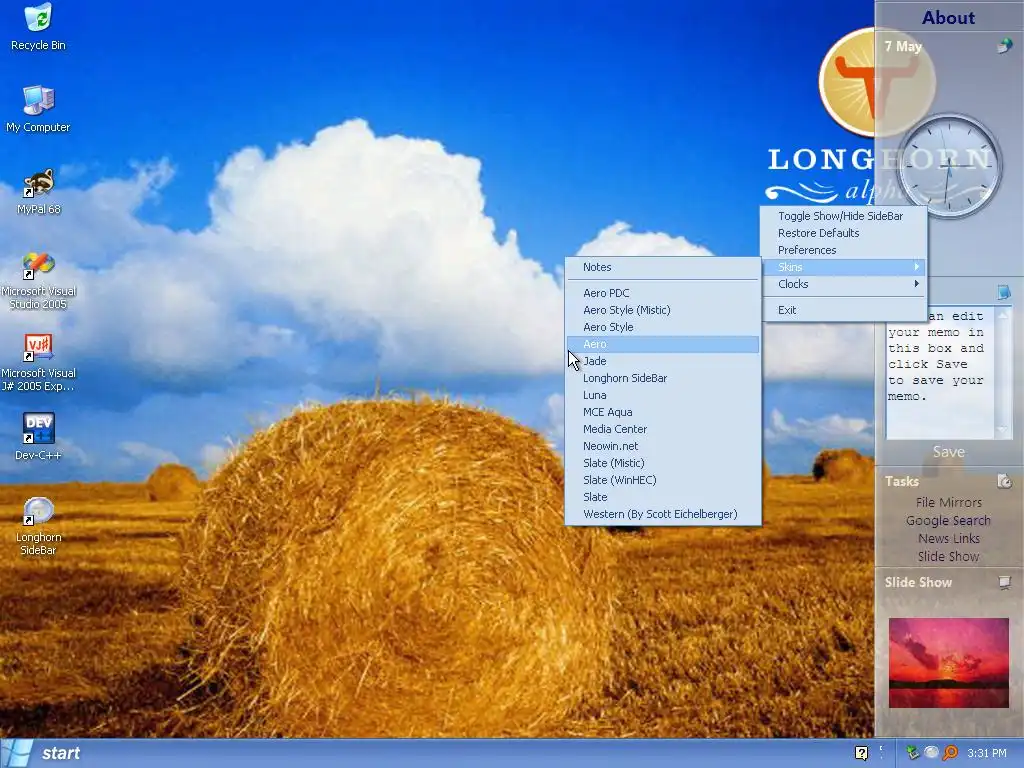The image size is (1024, 768).
Task: Select the plain Slate skin
Action: point(663,496)
